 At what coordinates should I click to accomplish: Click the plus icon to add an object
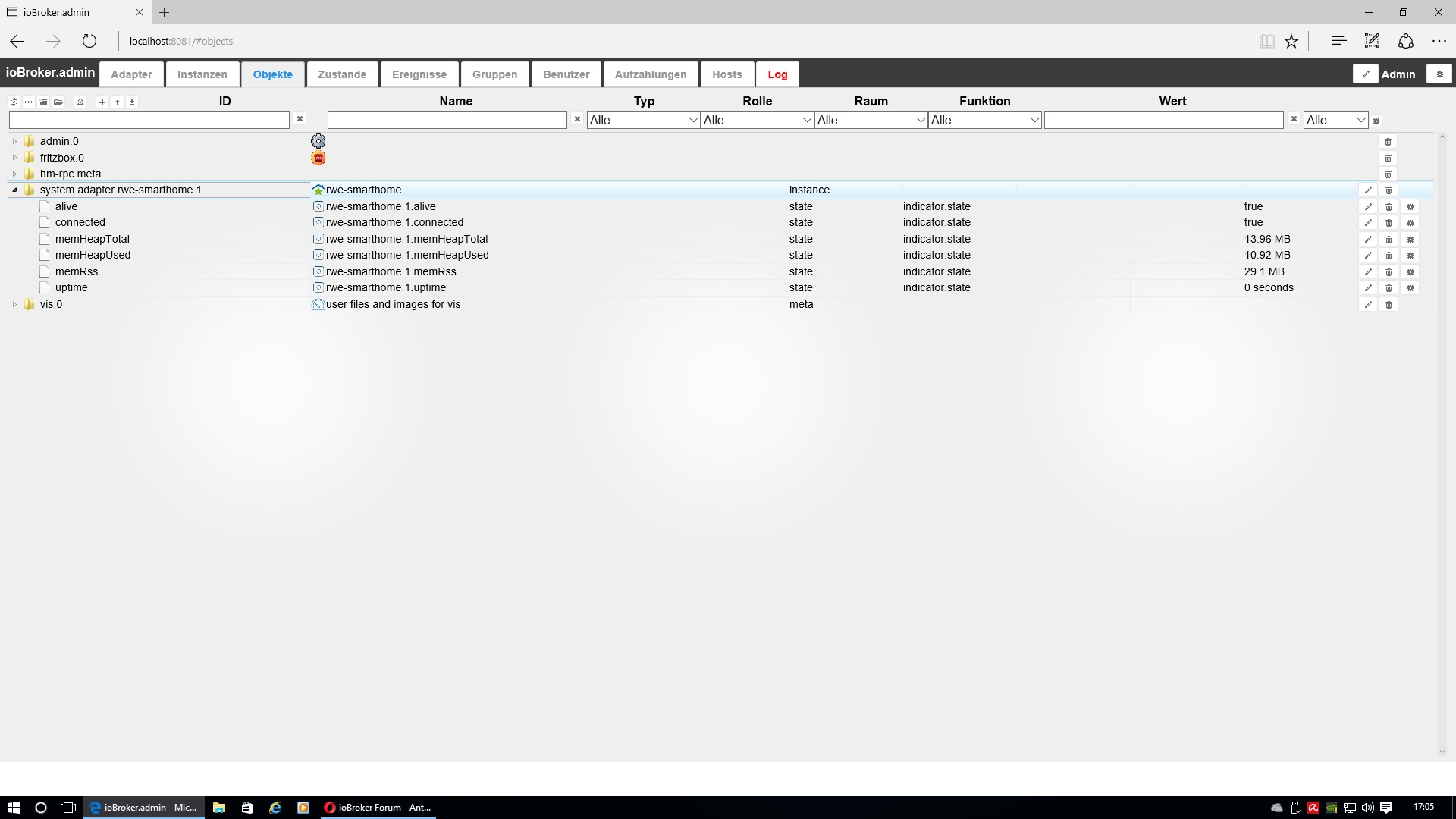click(102, 102)
